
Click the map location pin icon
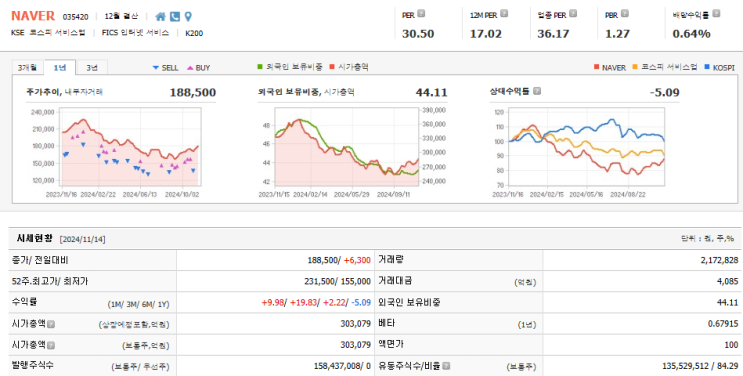(x=188, y=17)
